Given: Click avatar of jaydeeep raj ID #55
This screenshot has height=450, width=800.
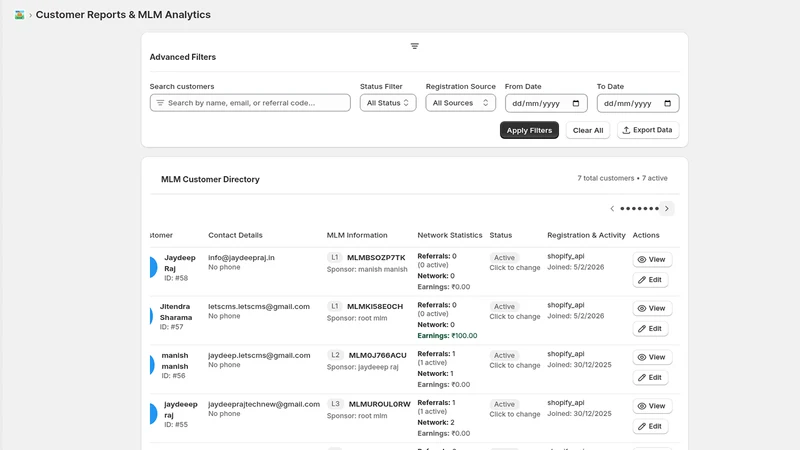Looking at the screenshot, I should point(153,414).
